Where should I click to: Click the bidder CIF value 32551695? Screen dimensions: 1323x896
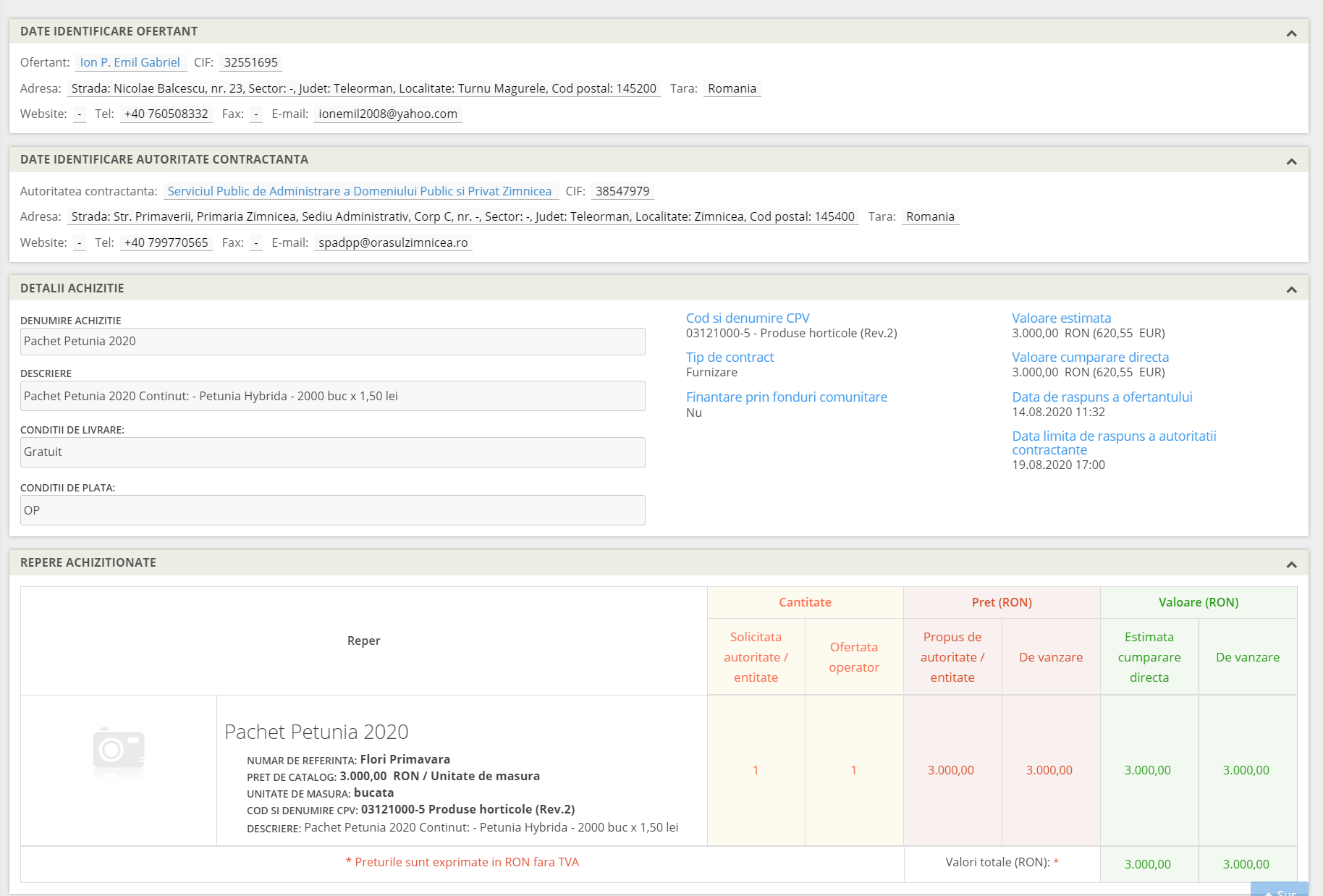[x=251, y=62]
